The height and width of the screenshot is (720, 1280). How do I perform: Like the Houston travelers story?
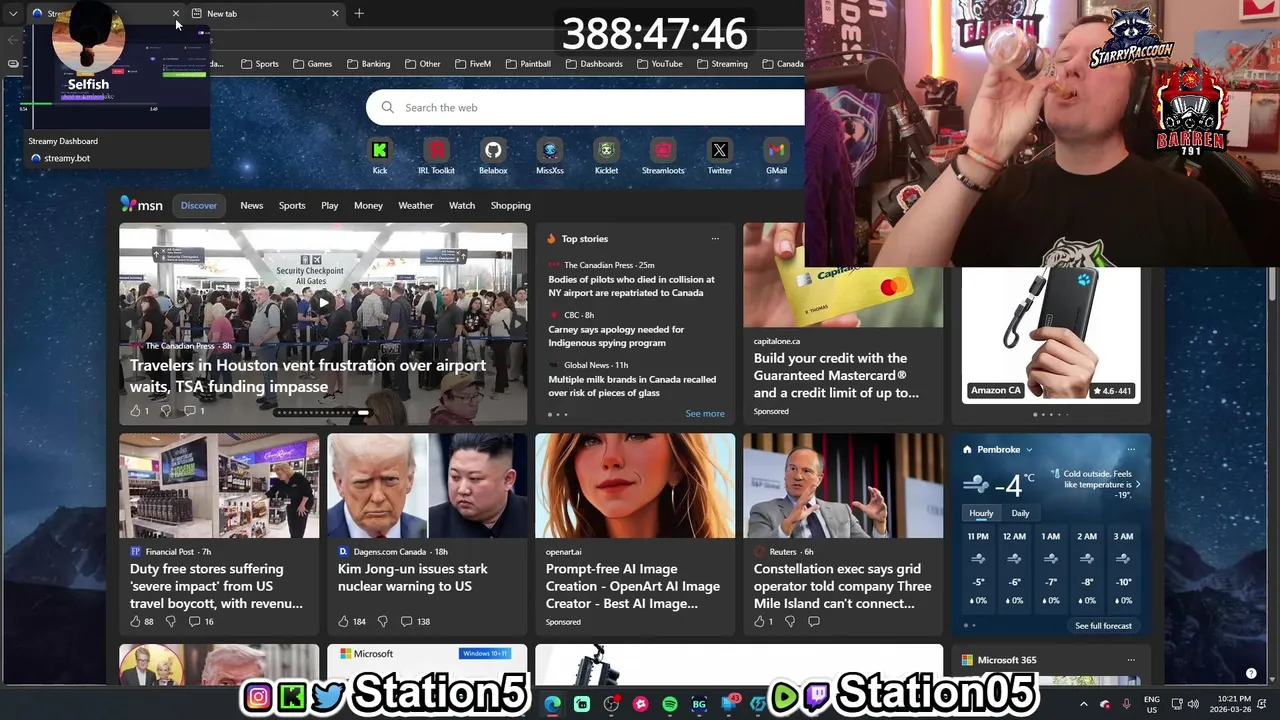[x=136, y=410]
